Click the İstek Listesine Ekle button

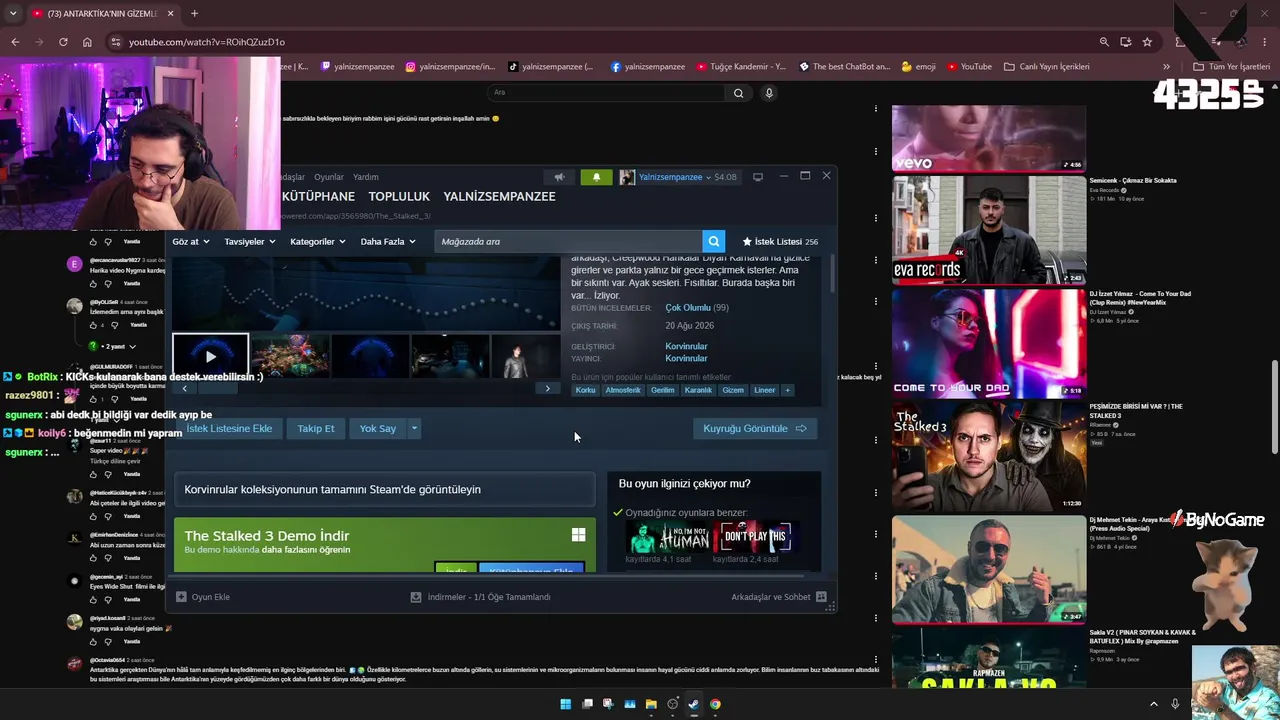tap(229, 428)
